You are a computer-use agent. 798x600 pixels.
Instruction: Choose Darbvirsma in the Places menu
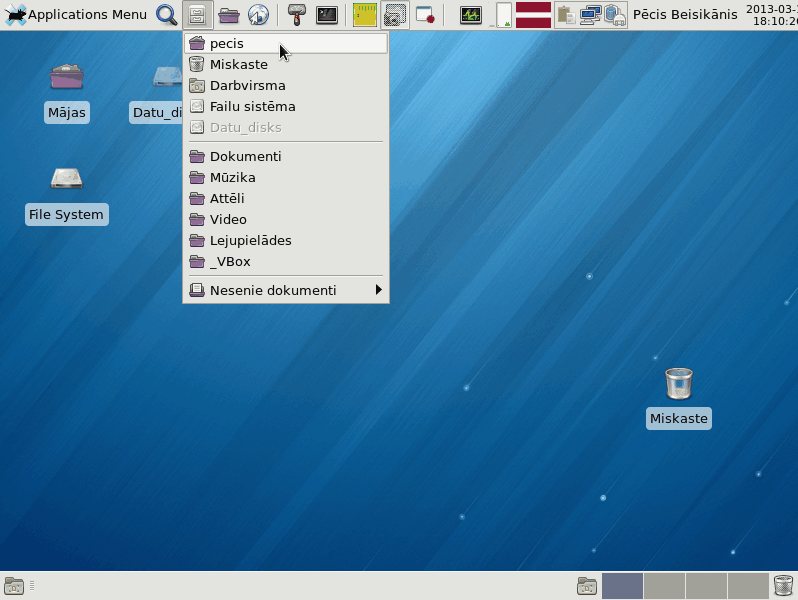tap(286, 85)
